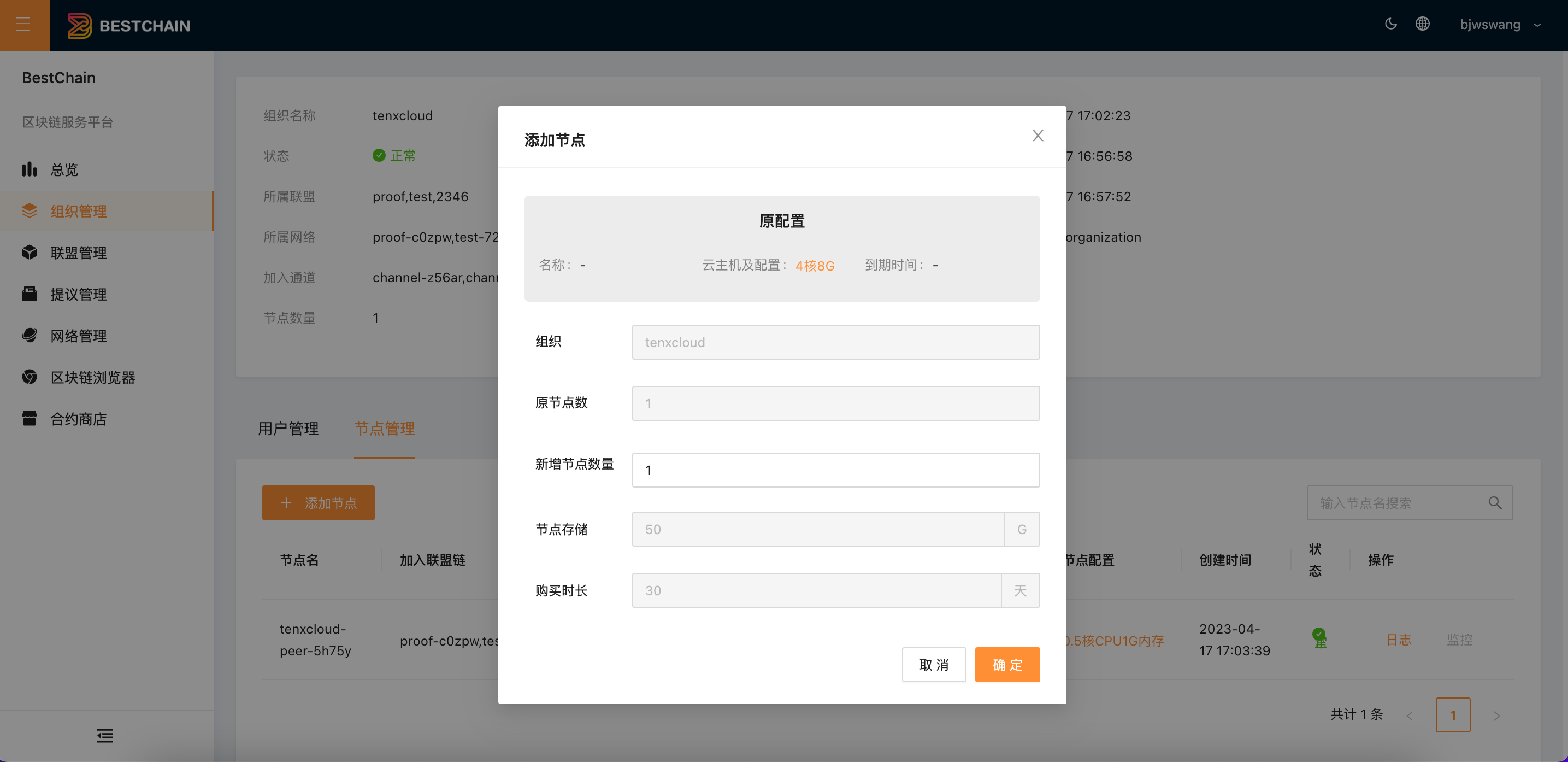Close the 添加节点 dialog

coord(1037,136)
